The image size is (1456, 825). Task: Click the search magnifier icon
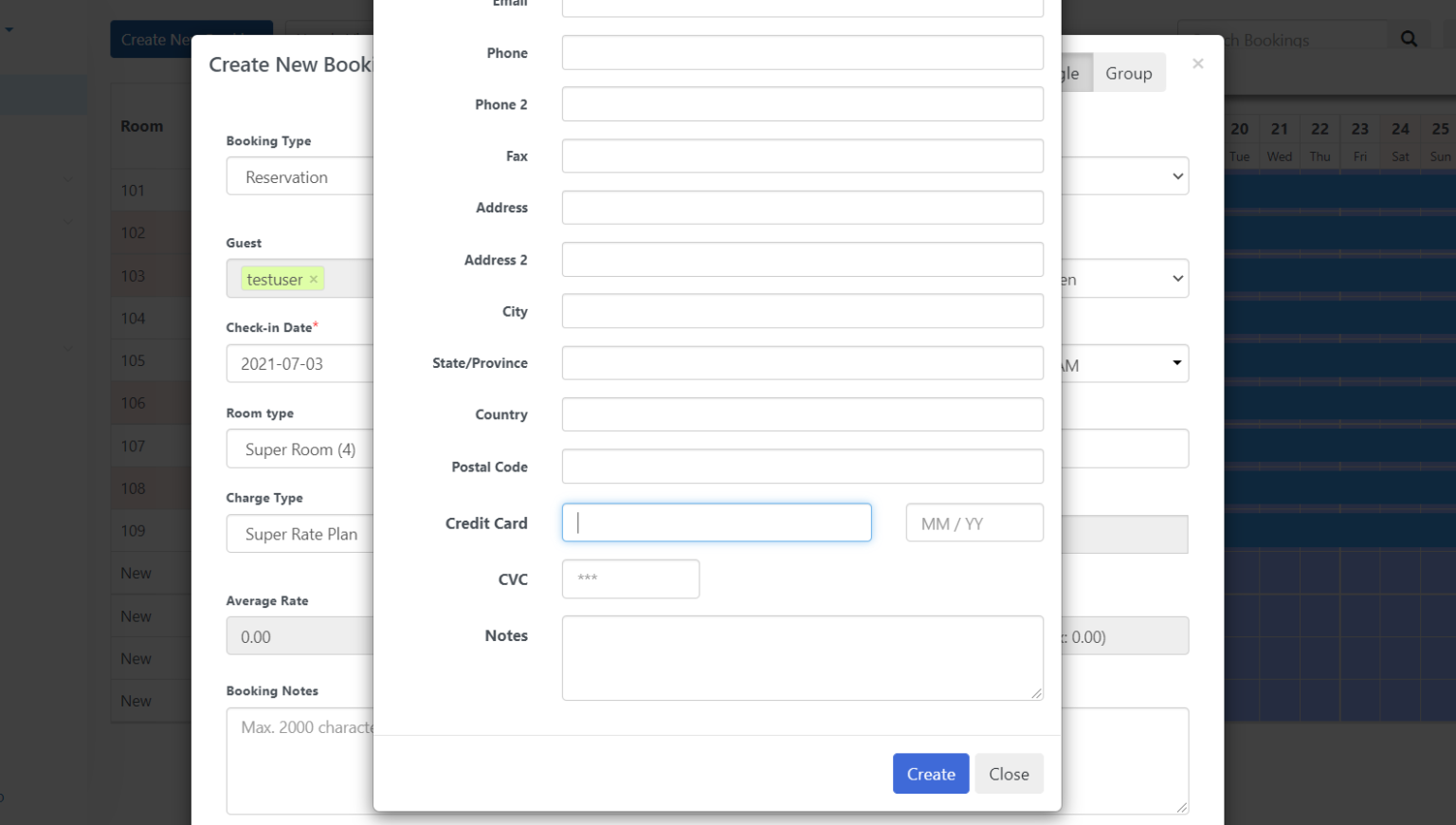coord(1409,39)
